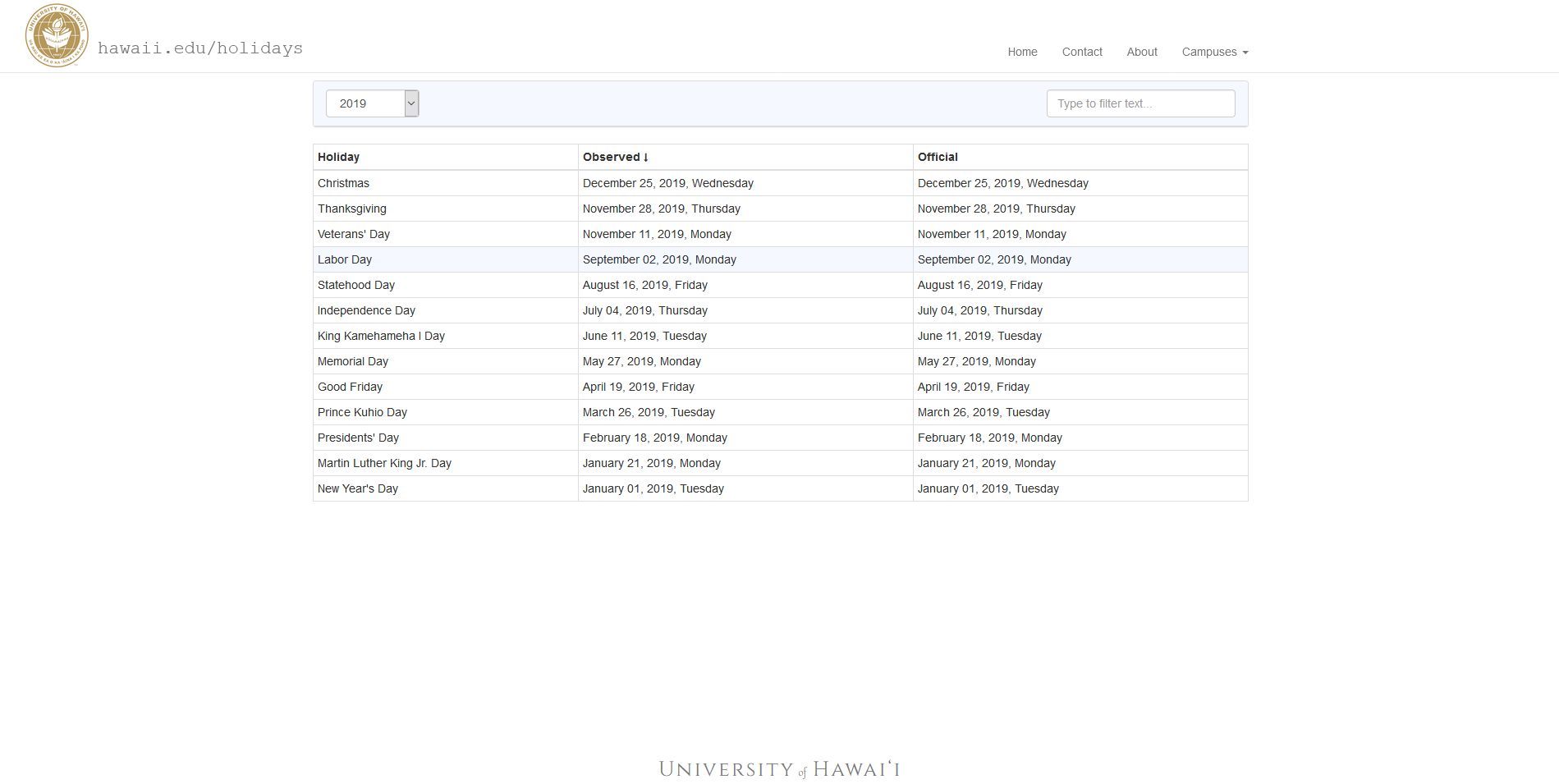Click the Prince Kuhio Day entry
The image size is (1559, 784).
point(362,412)
